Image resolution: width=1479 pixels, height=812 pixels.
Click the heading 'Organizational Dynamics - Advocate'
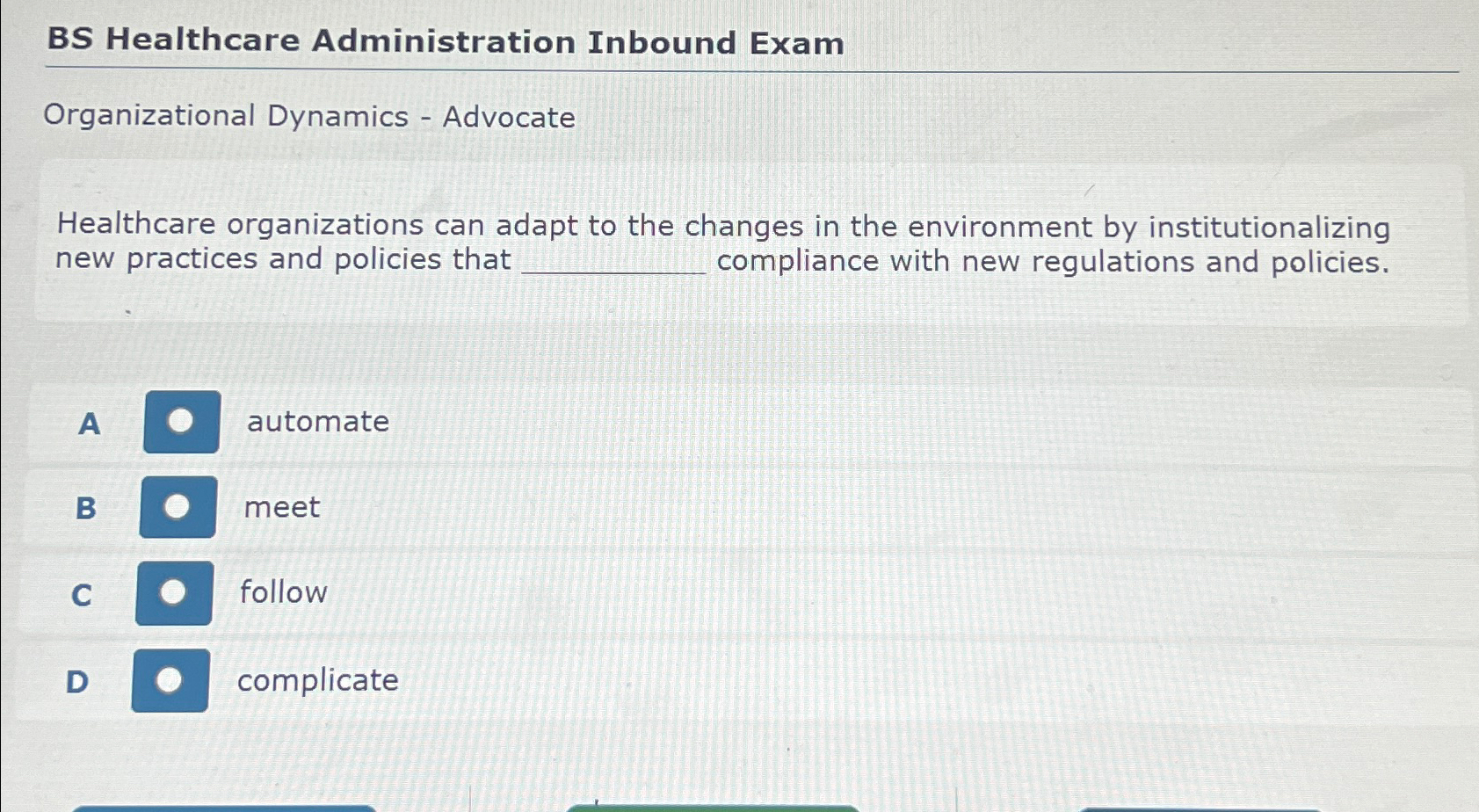tap(312, 116)
